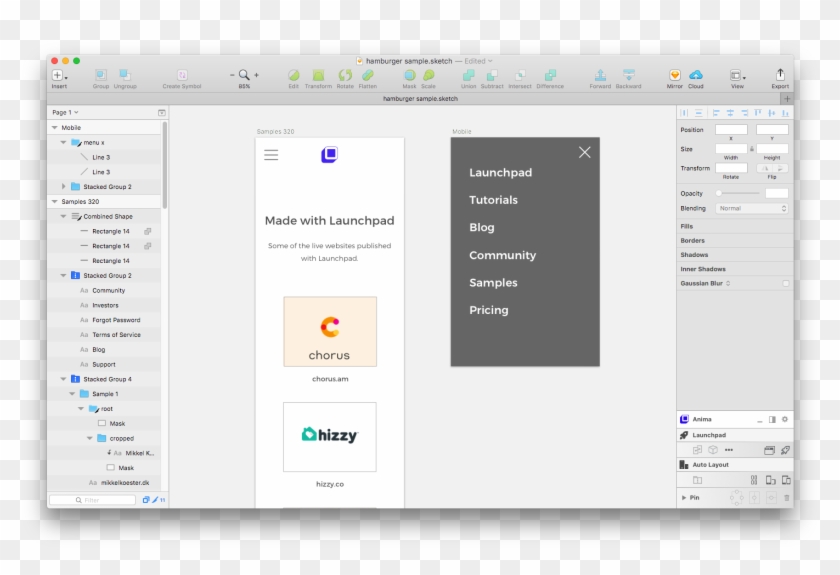The image size is (840, 575).
Task: Click Launchpad menu item on Mobile artboard
Action: (500, 173)
